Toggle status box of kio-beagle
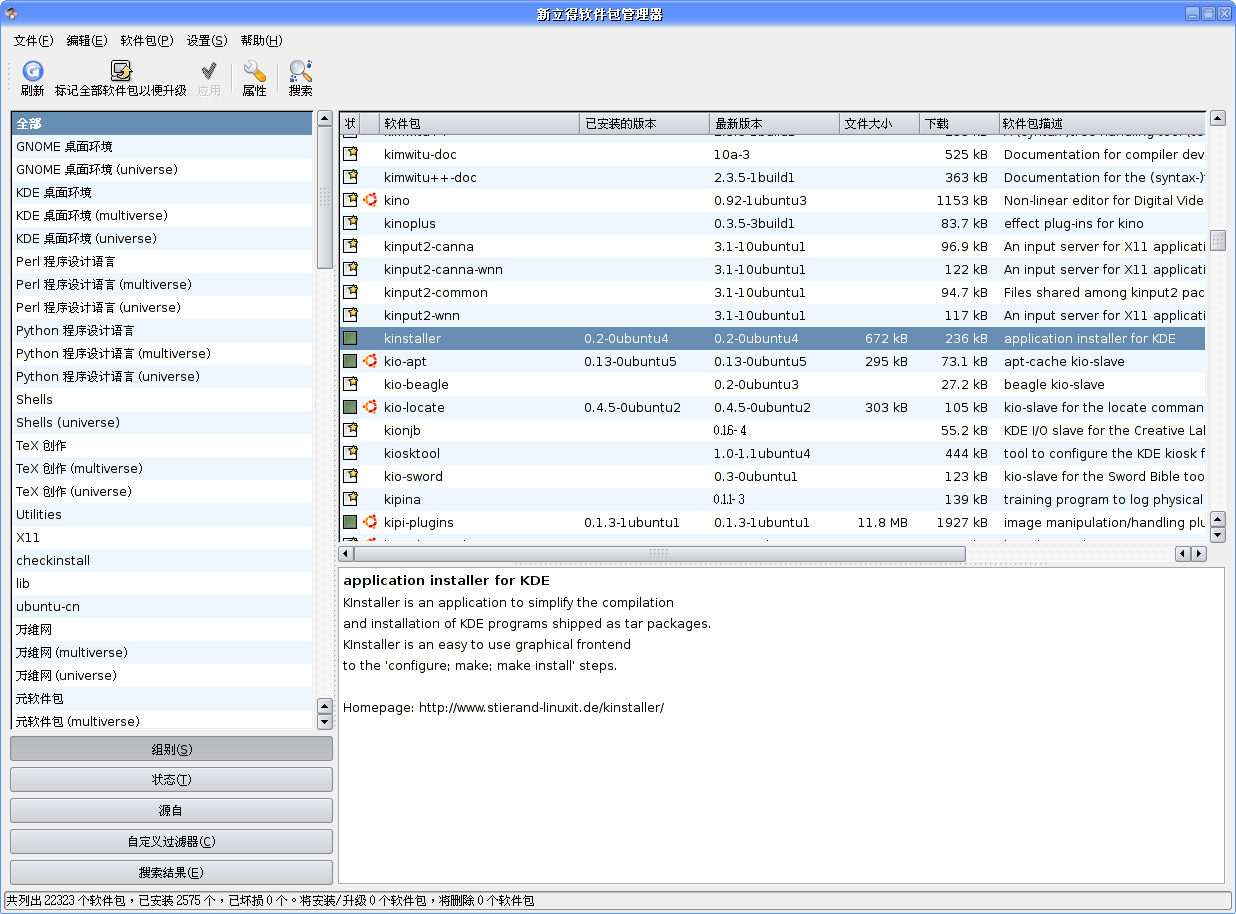Screen dimensions: 1236x914 pyautogui.click(x=350, y=384)
